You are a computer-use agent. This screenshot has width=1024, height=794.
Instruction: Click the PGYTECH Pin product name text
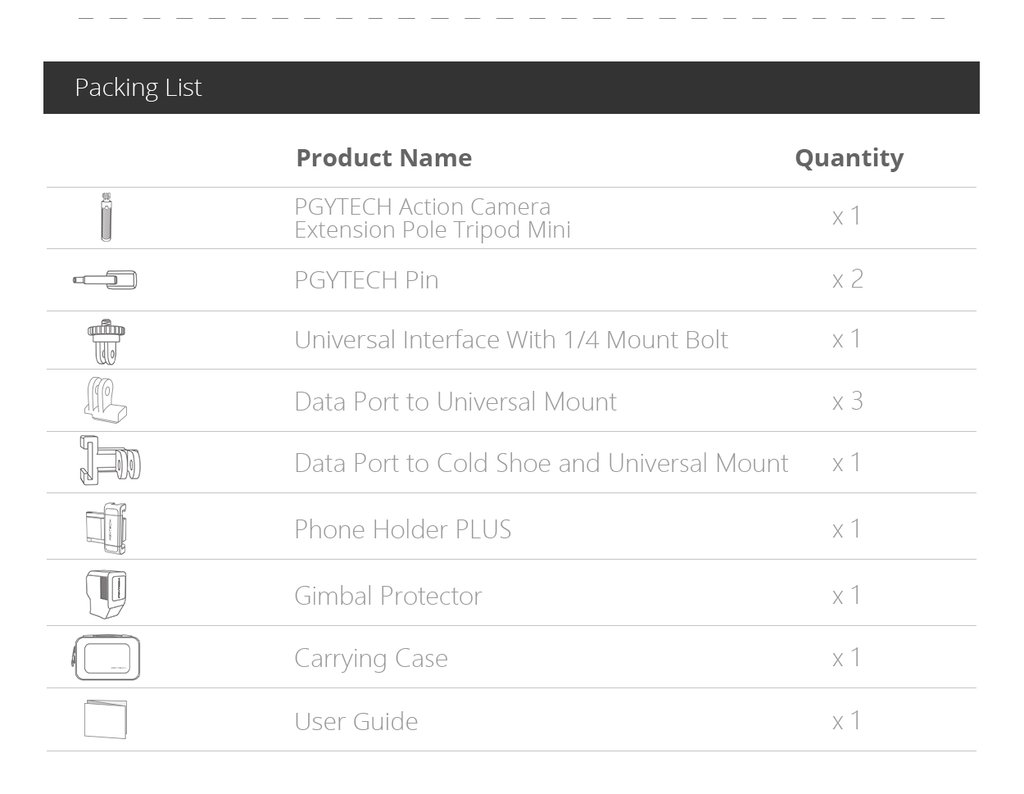point(366,280)
